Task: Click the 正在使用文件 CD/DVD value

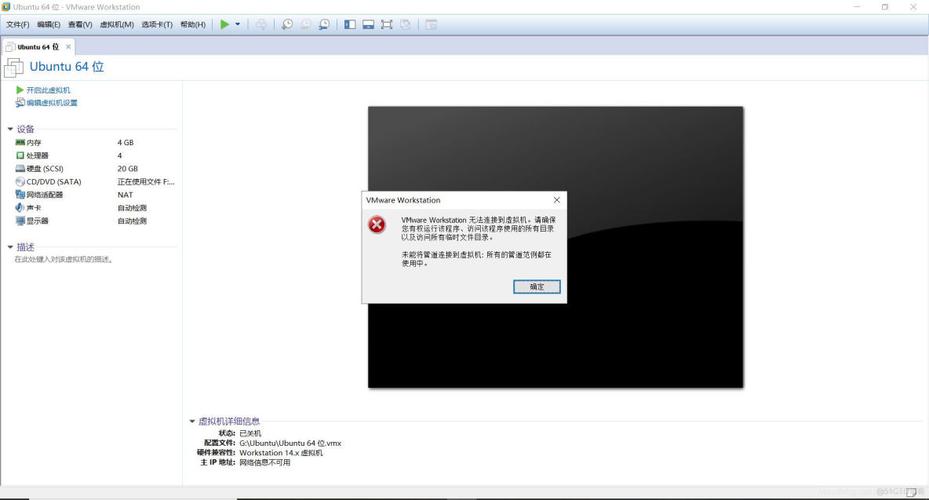Action: point(146,181)
